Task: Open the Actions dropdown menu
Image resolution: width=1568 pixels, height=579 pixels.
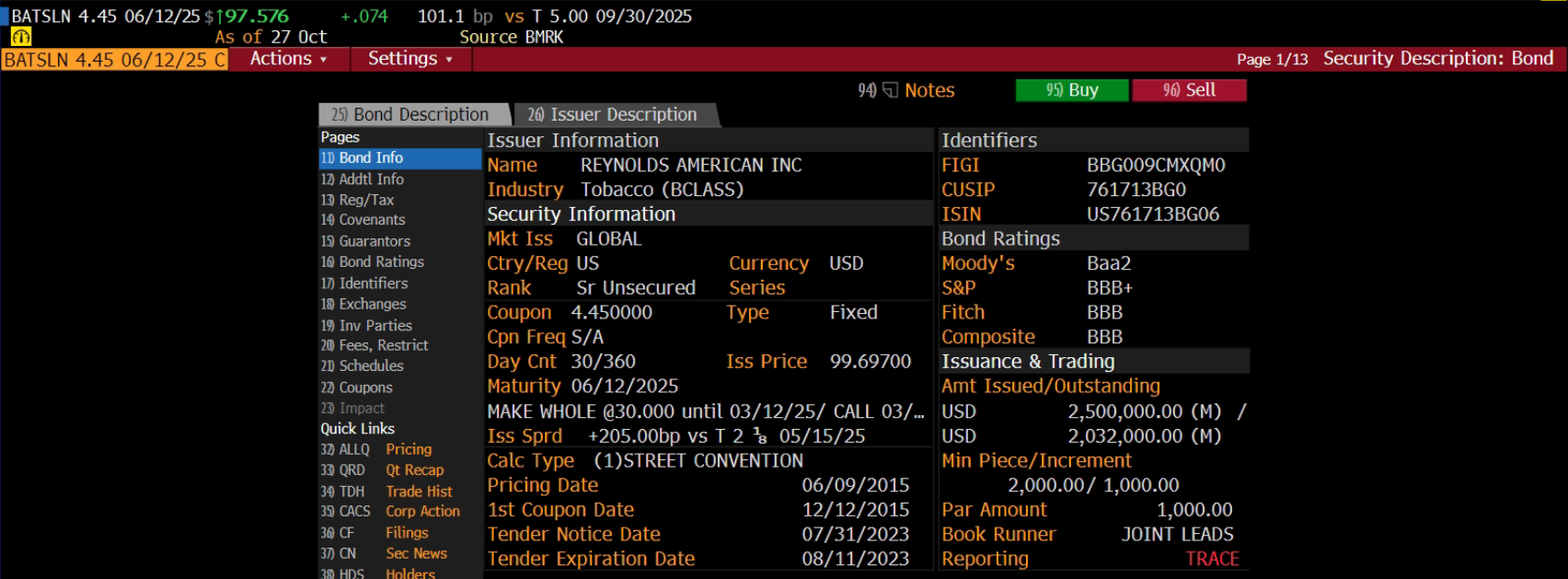Action: [289, 59]
